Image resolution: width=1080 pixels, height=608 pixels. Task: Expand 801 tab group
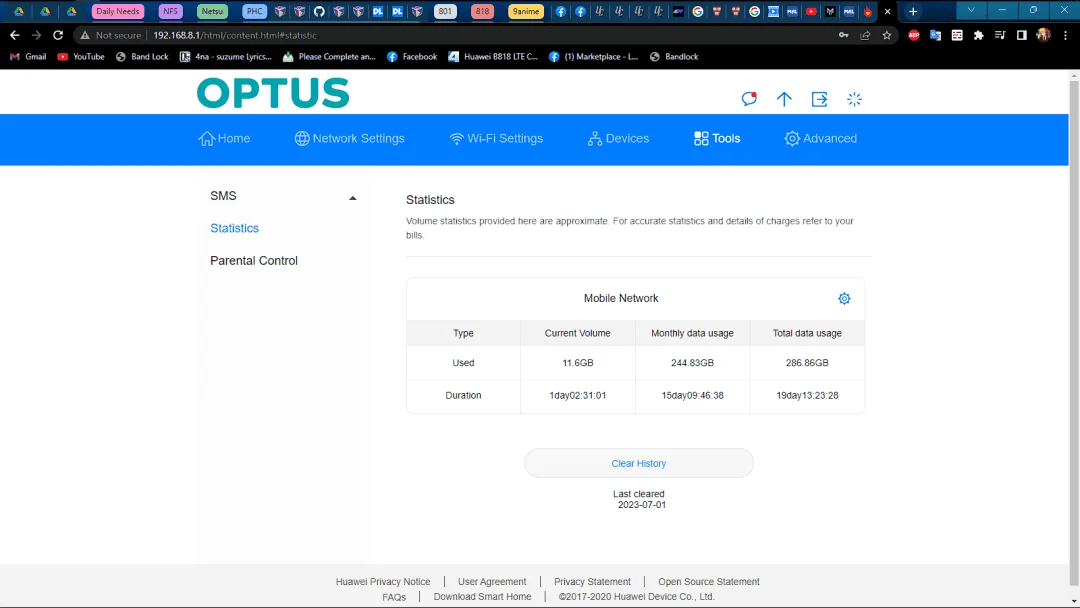click(x=445, y=11)
